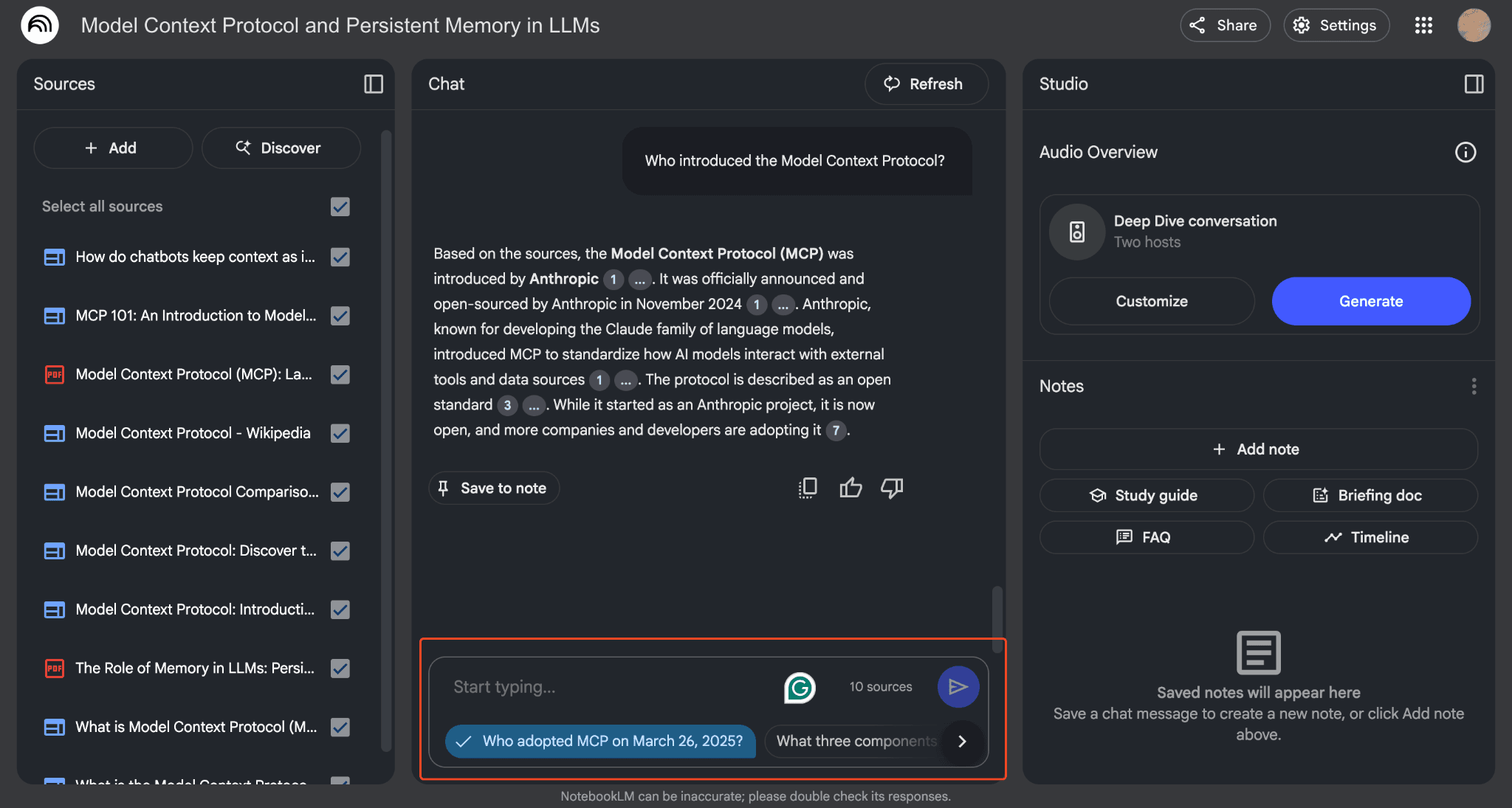The height and width of the screenshot is (808, 1512).
Task: Deselect The Role of Memory in LLMs source
Action: [x=340, y=669]
